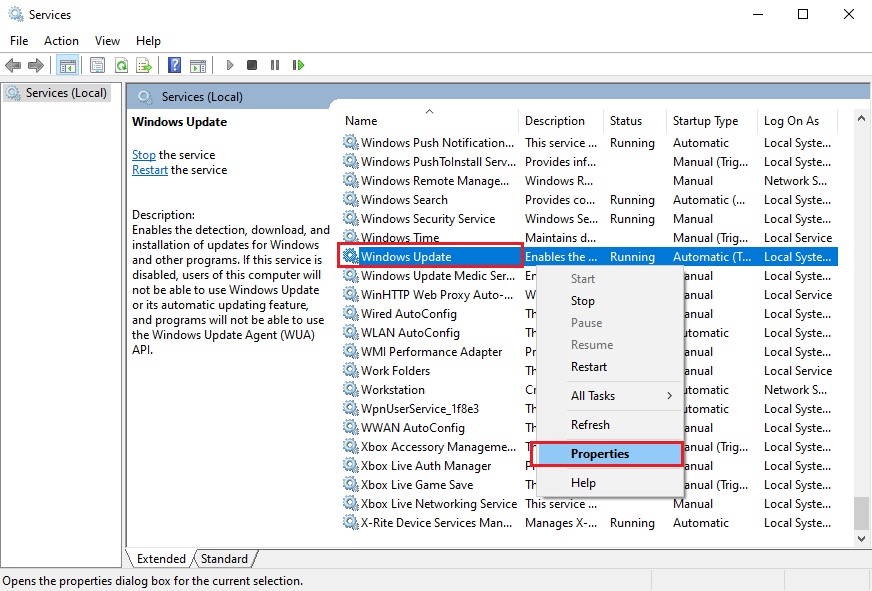Screen dimensions: 872x591
Task: Select the WpnUserService_1f8e3 row
Action: click(x=437, y=408)
